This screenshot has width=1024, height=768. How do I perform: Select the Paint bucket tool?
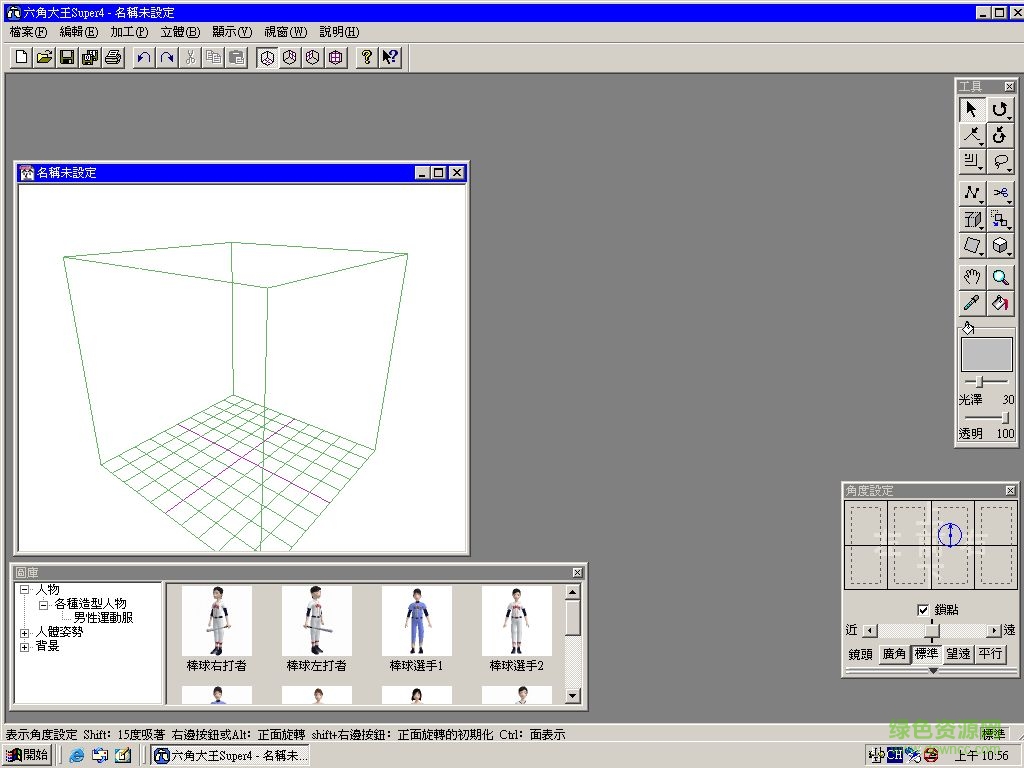(x=1000, y=303)
